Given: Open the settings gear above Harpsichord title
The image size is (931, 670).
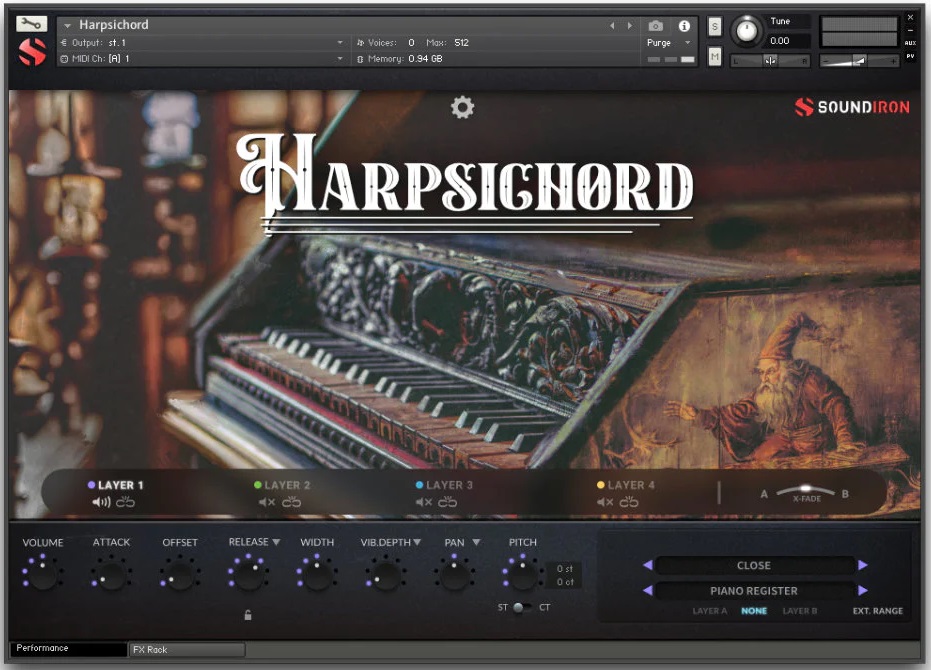Looking at the screenshot, I should (x=462, y=108).
